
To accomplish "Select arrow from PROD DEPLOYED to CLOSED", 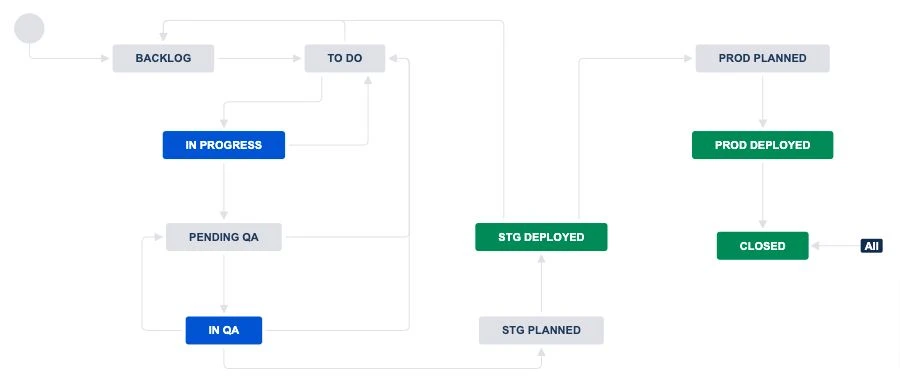I will 762,195.
